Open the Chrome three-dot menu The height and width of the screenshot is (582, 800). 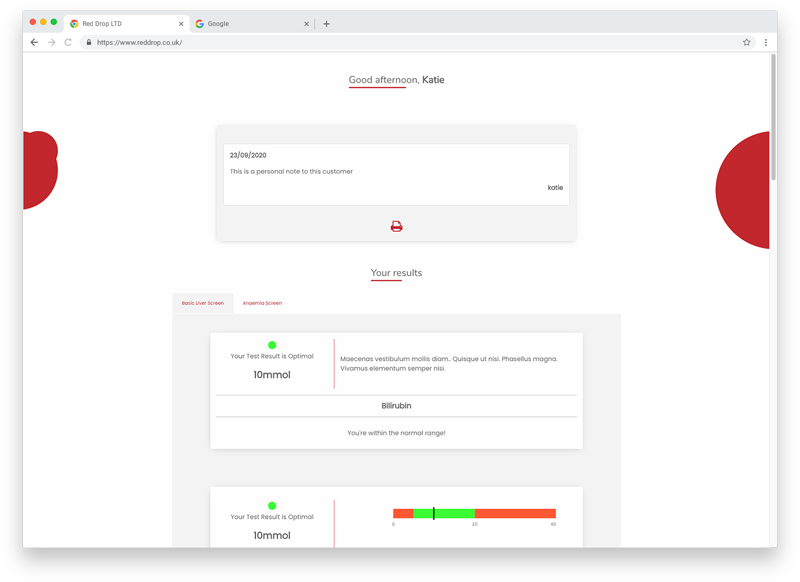tap(765, 42)
